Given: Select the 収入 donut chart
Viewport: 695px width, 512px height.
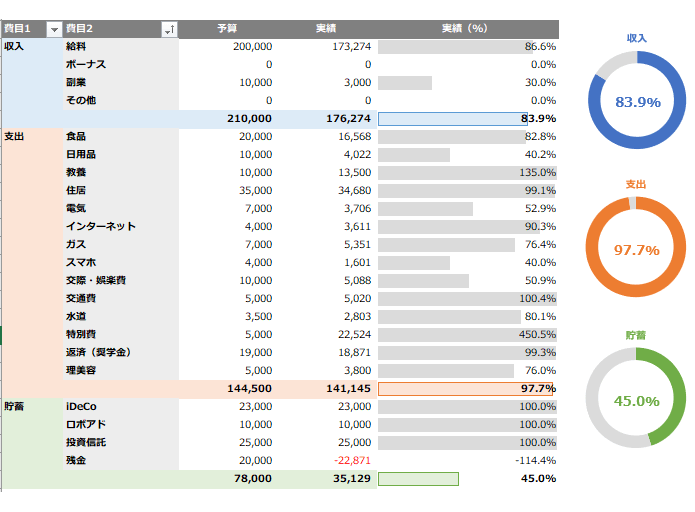Looking at the screenshot, I should click(637, 102).
